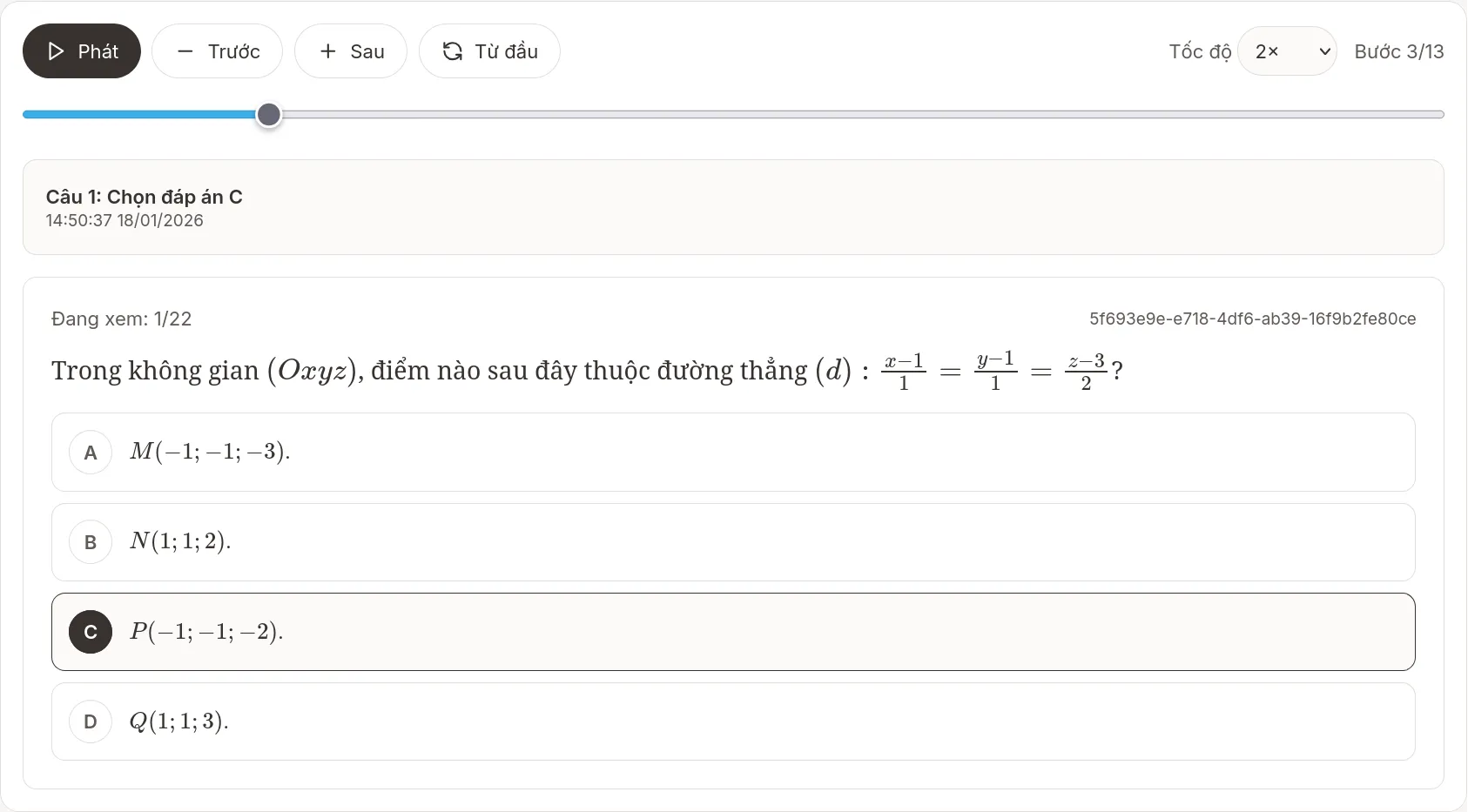Click the chevron arrow of speed selector
1468x812 pixels.
coord(1324,51)
